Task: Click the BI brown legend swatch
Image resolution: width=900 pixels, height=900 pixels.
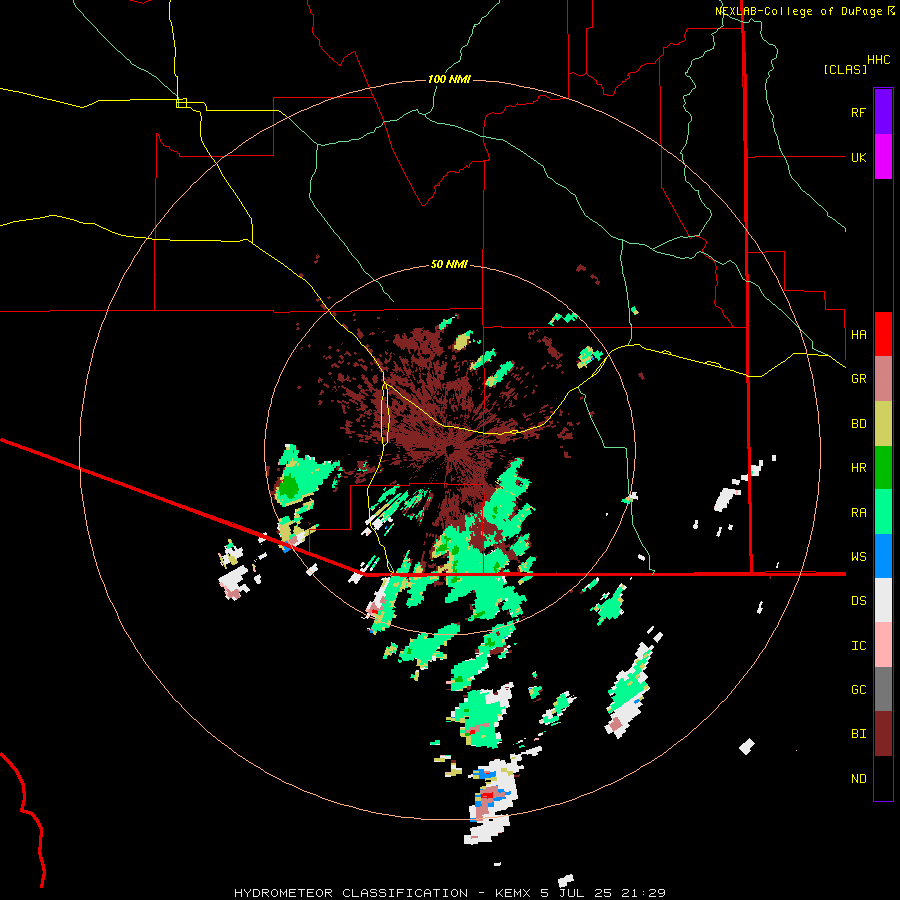Action: (x=883, y=734)
